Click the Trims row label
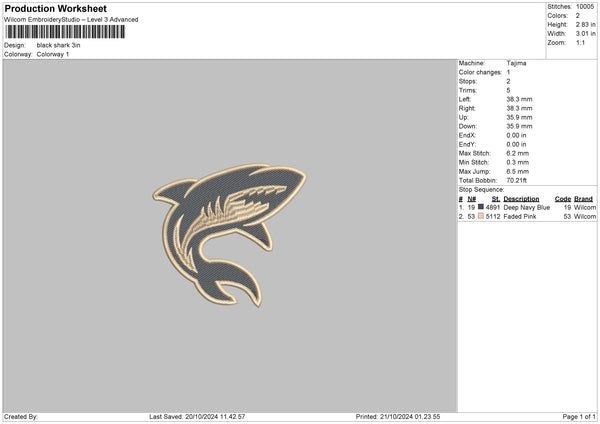The image size is (600, 424). 468,90
